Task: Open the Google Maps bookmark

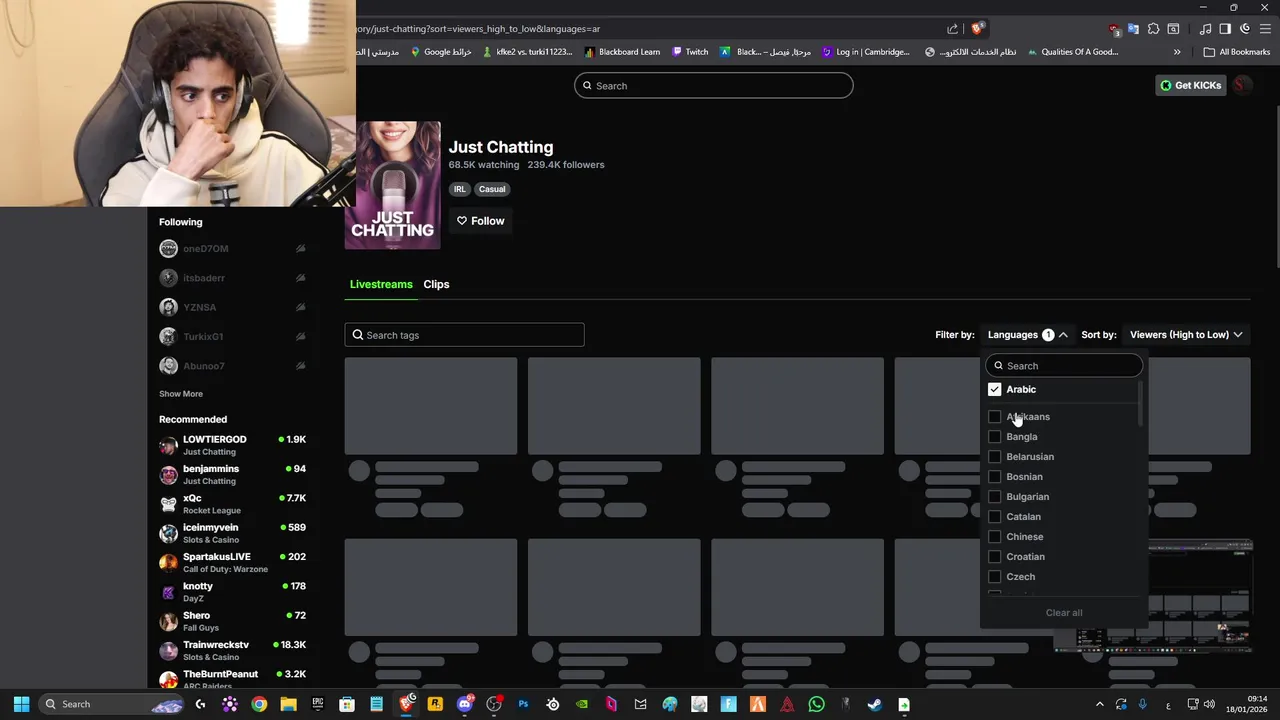Action: [441, 52]
